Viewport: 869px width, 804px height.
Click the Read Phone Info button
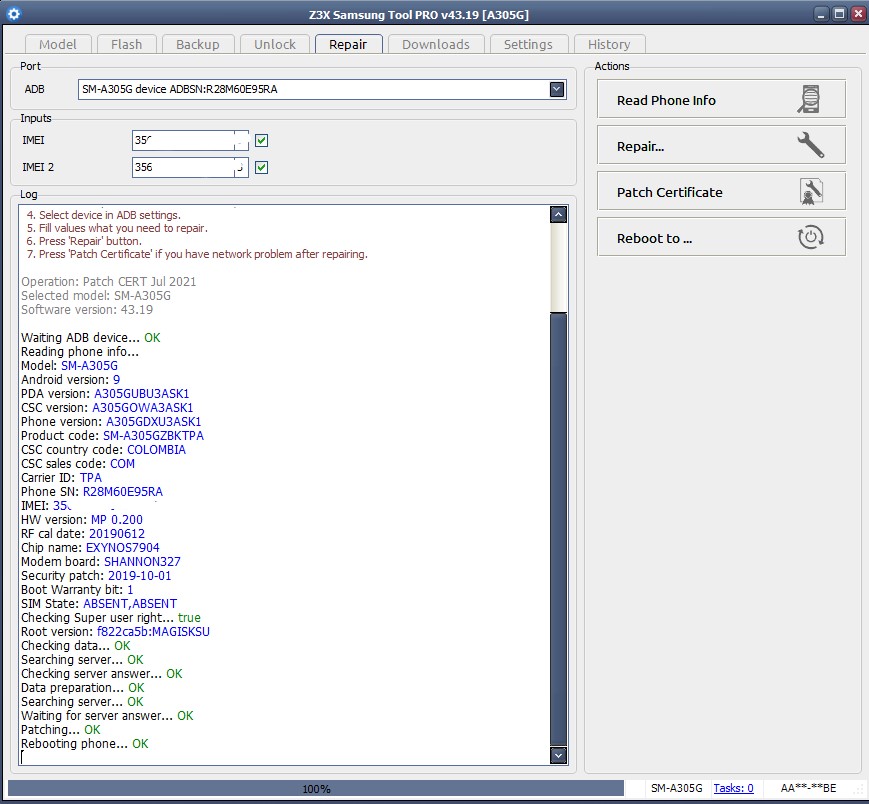721,99
